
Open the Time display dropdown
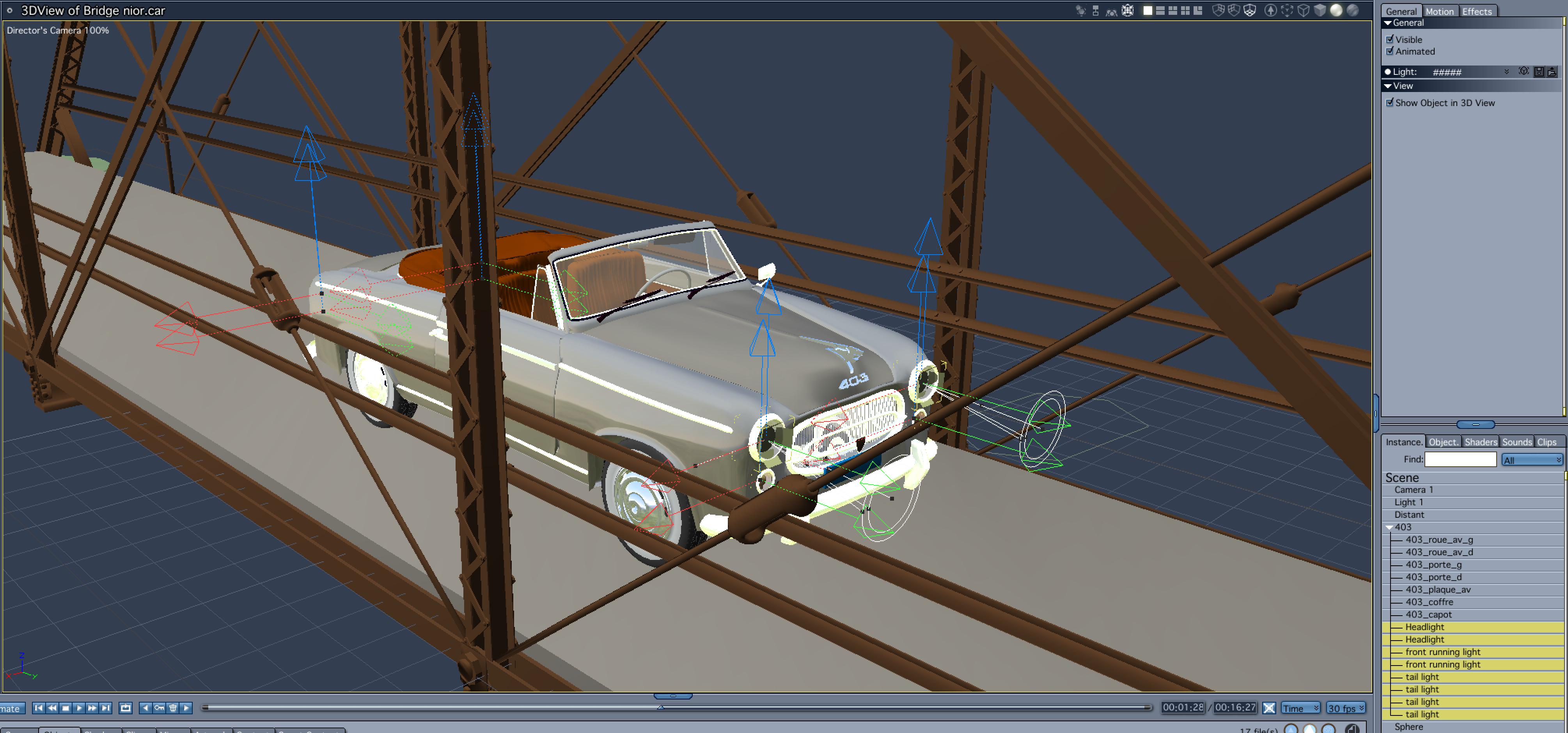[1300, 708]
